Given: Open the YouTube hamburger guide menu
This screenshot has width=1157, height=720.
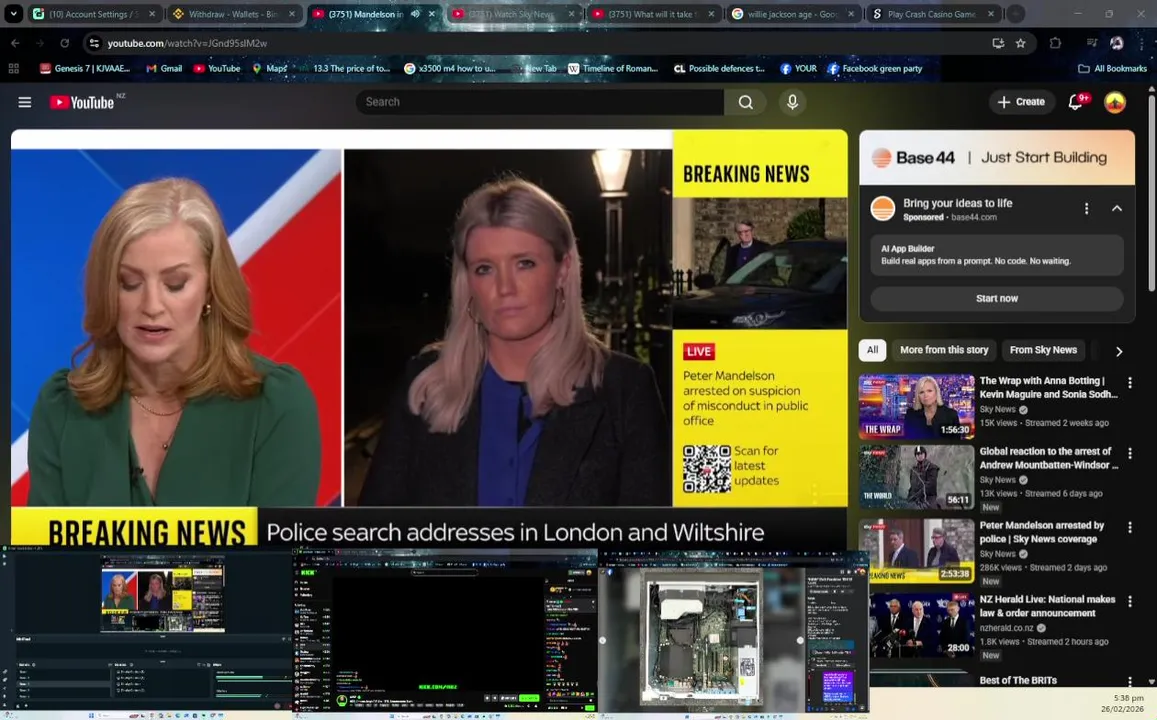Looking at the screenshot, I should (x=24, y=103).
